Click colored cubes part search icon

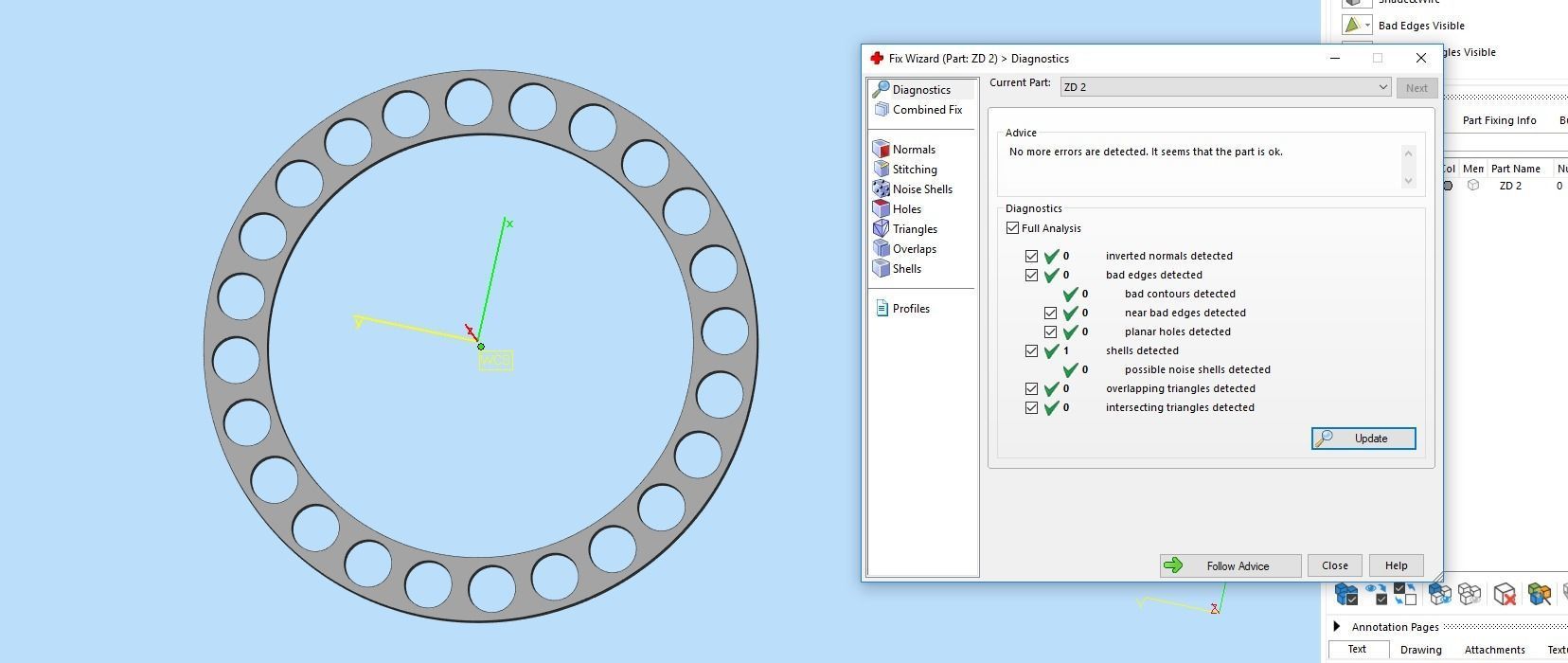pos(1539,594)
